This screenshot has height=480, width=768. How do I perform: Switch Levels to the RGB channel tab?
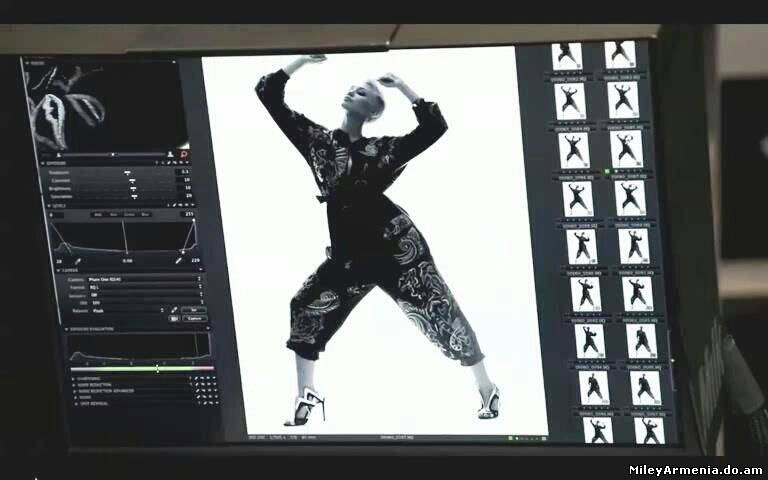[98, 215]
